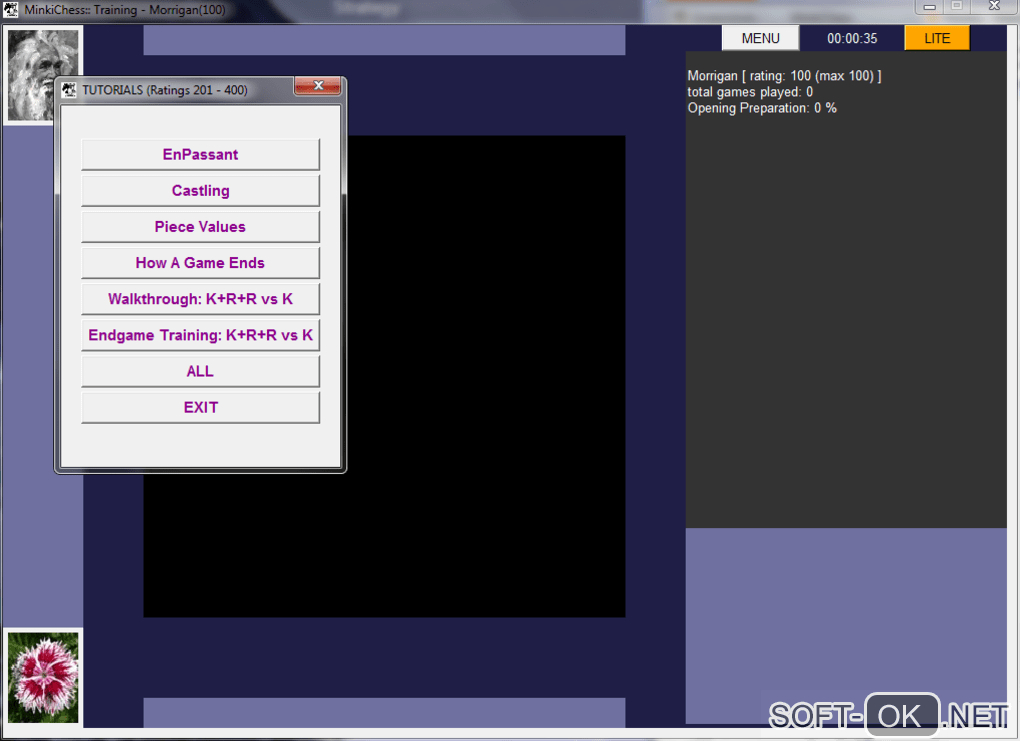Minimize the MinkiChess window

[930, 7]
